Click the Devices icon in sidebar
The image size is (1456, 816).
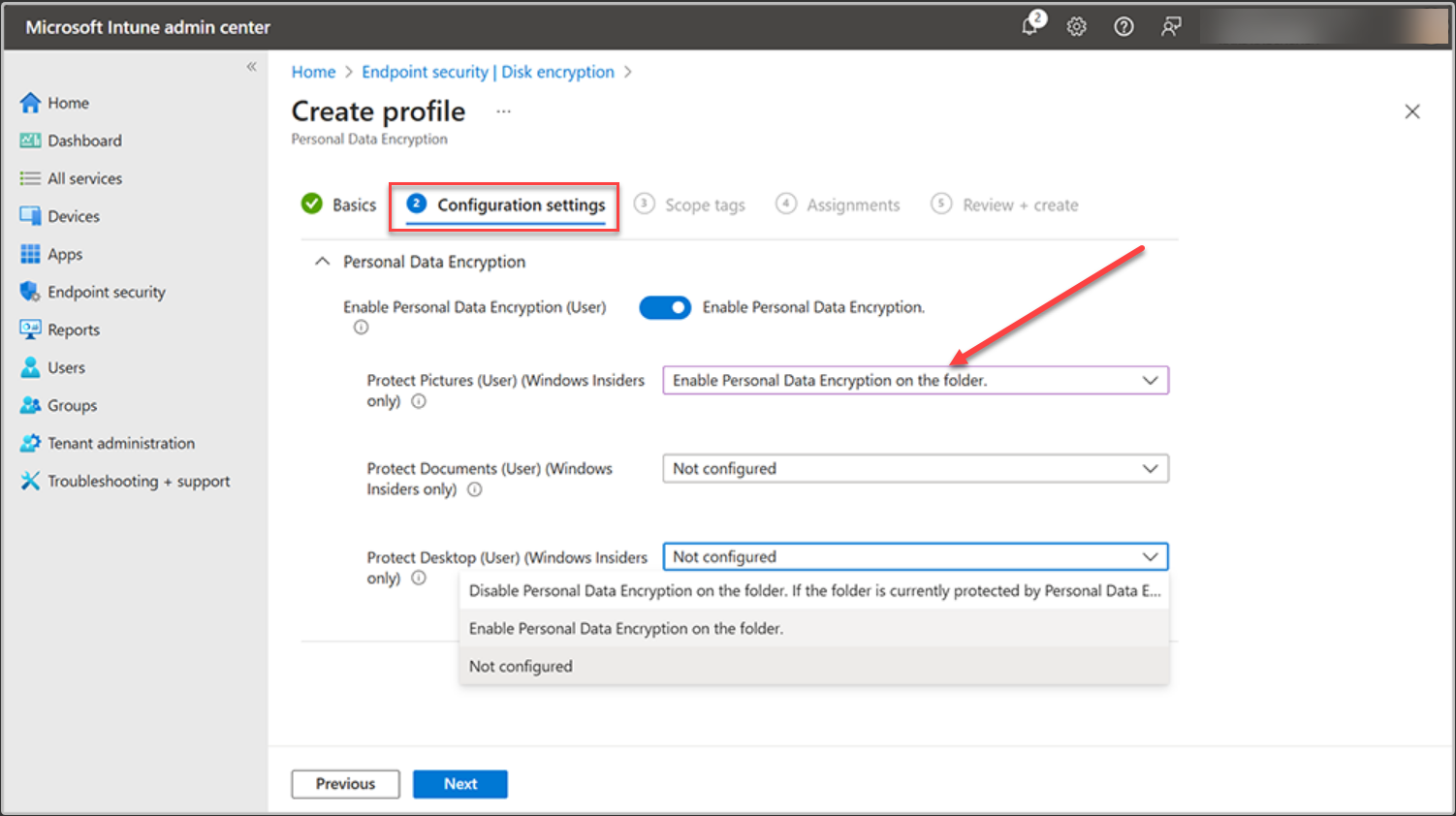click(30, 216)
